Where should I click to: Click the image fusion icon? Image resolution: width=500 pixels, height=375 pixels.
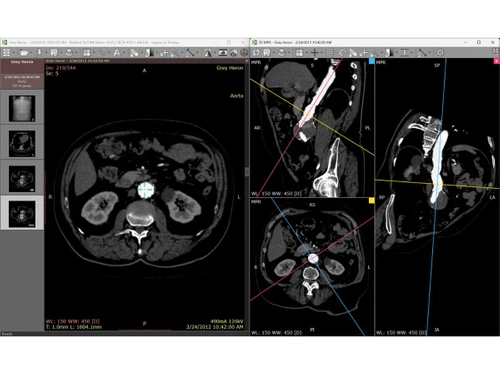pos(234,52)
